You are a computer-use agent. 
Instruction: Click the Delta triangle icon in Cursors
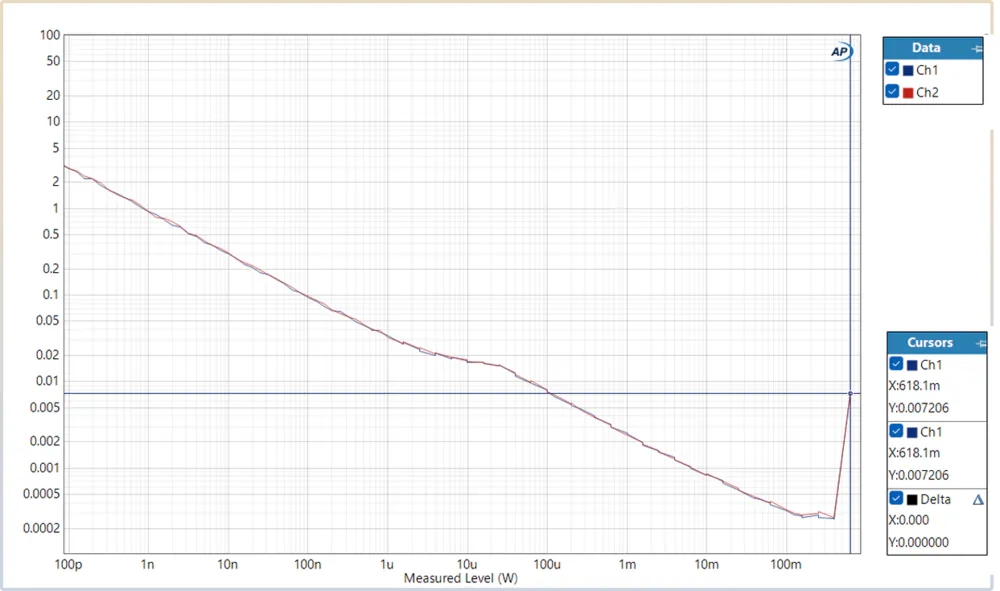[978, 499]
